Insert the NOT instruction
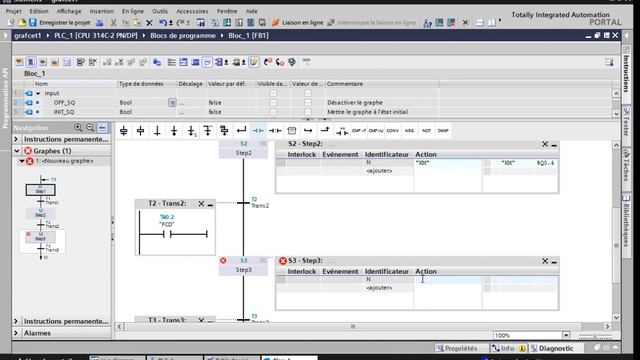 click(427, 131)
